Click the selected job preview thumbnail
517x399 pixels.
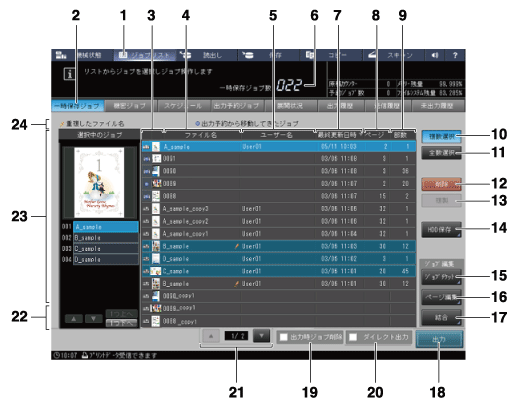(99, 183)
